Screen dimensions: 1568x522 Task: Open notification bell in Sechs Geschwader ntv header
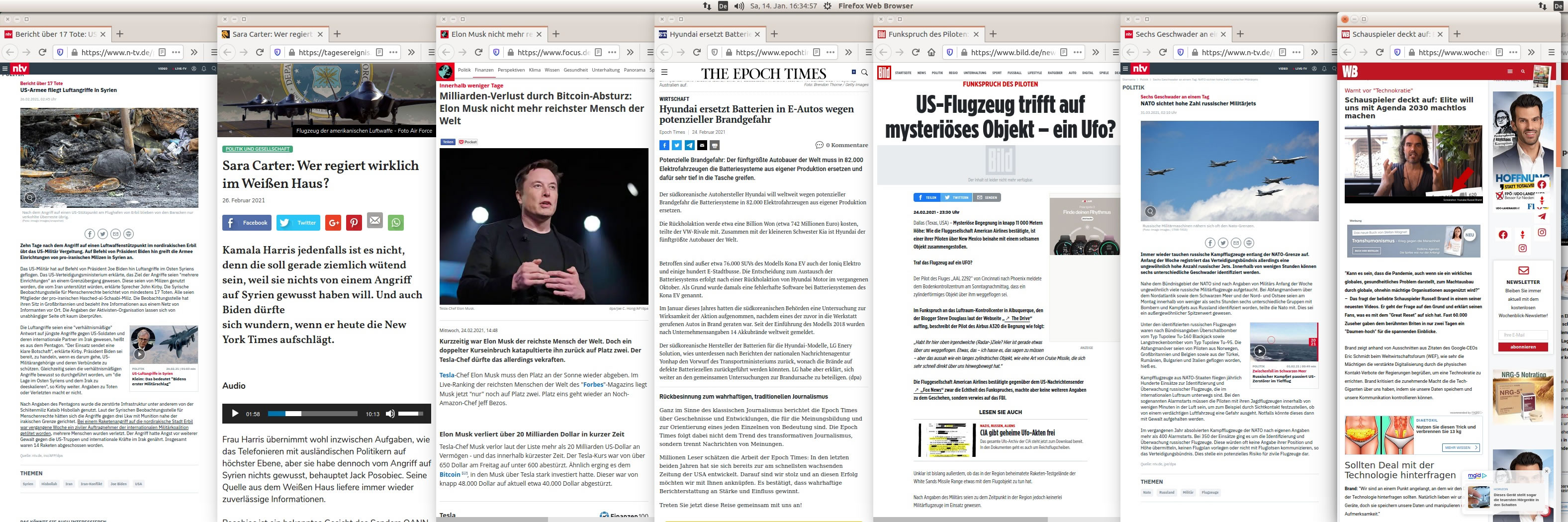(x=1324, y=69)
